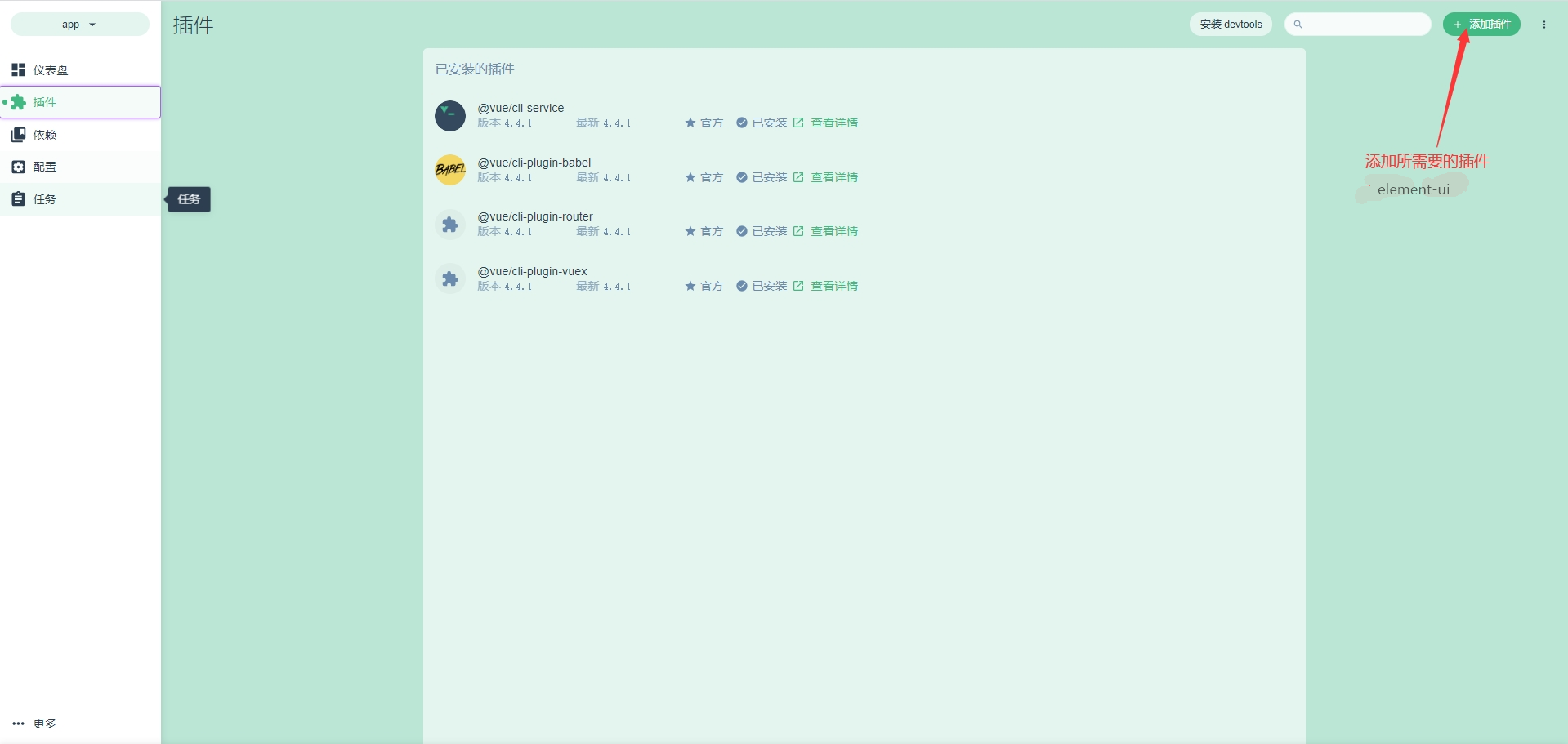Click the external link icon for cli-plugin-vuex
Screen dimensions: 1568x744
pyautogui.click(x=798, y=286)
